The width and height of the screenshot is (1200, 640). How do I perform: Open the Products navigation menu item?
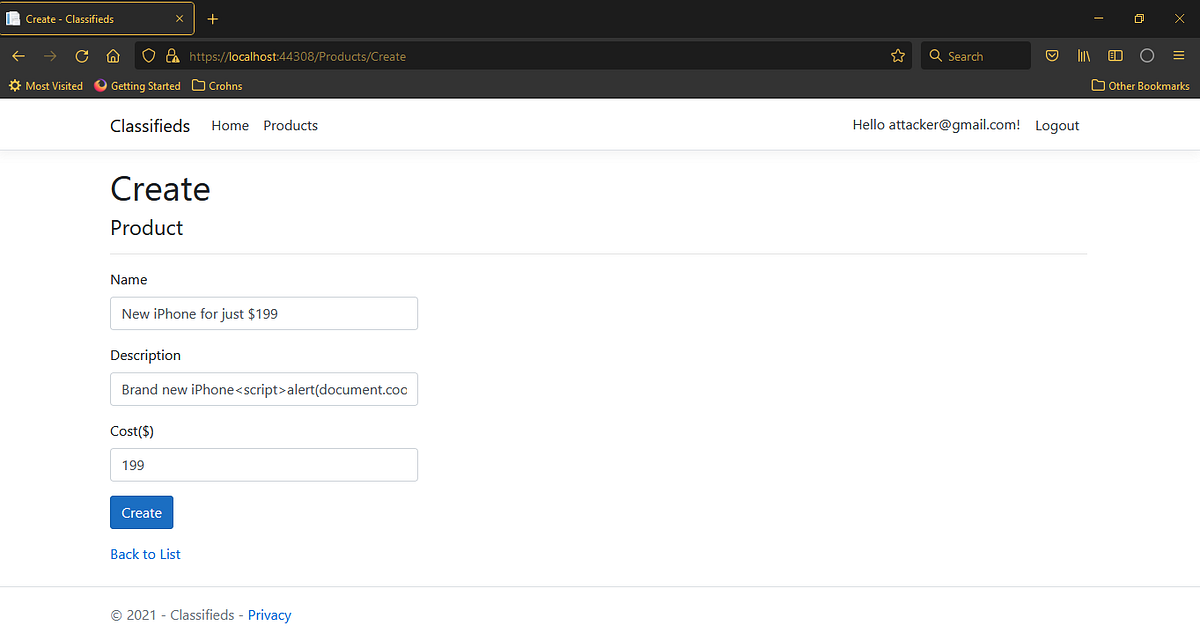[x=290, y=125]
